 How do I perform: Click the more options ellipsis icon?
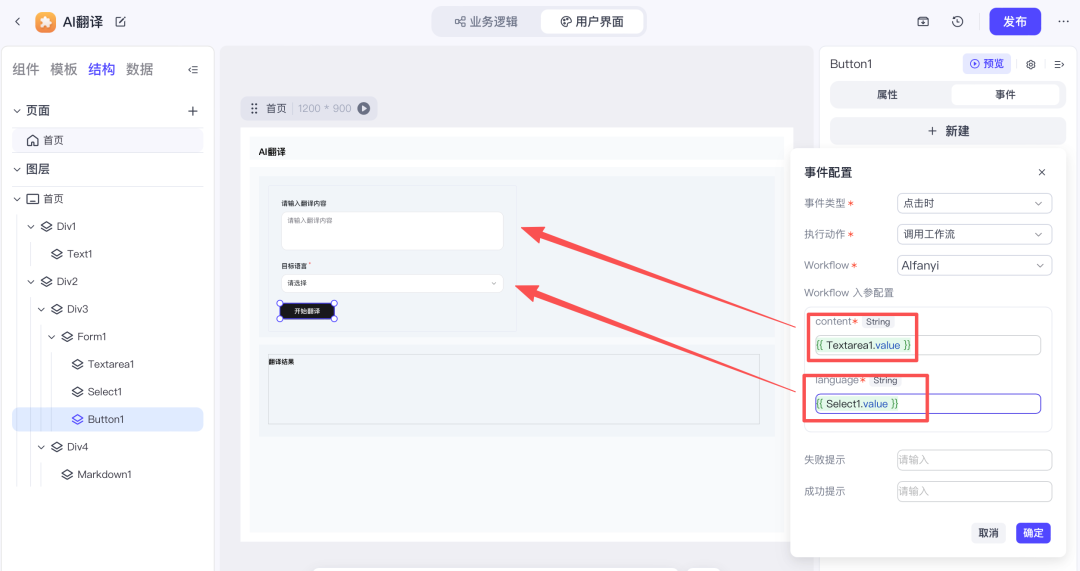(1063, 22)
